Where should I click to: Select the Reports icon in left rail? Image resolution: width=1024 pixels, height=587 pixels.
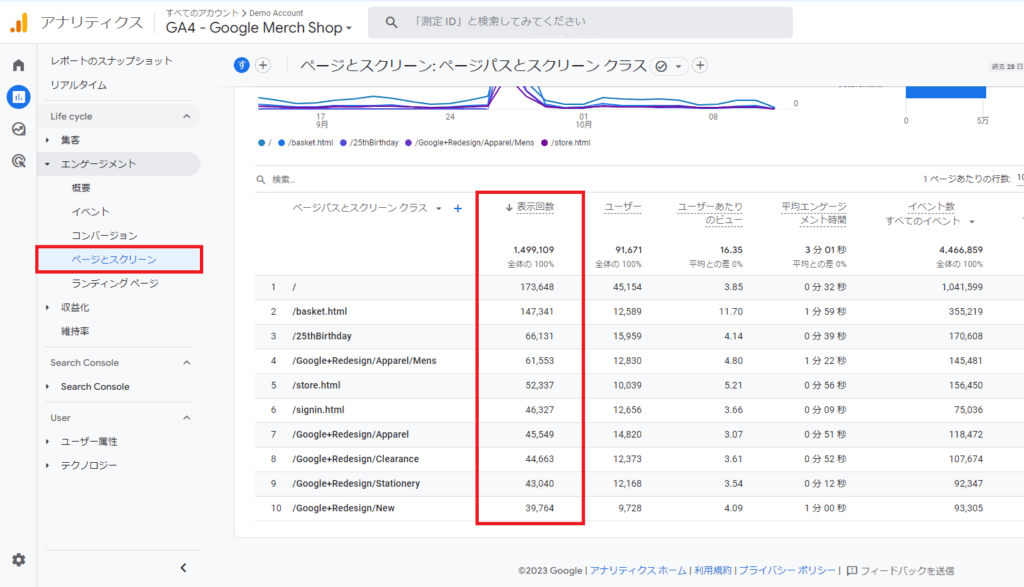tap(18, 97)
